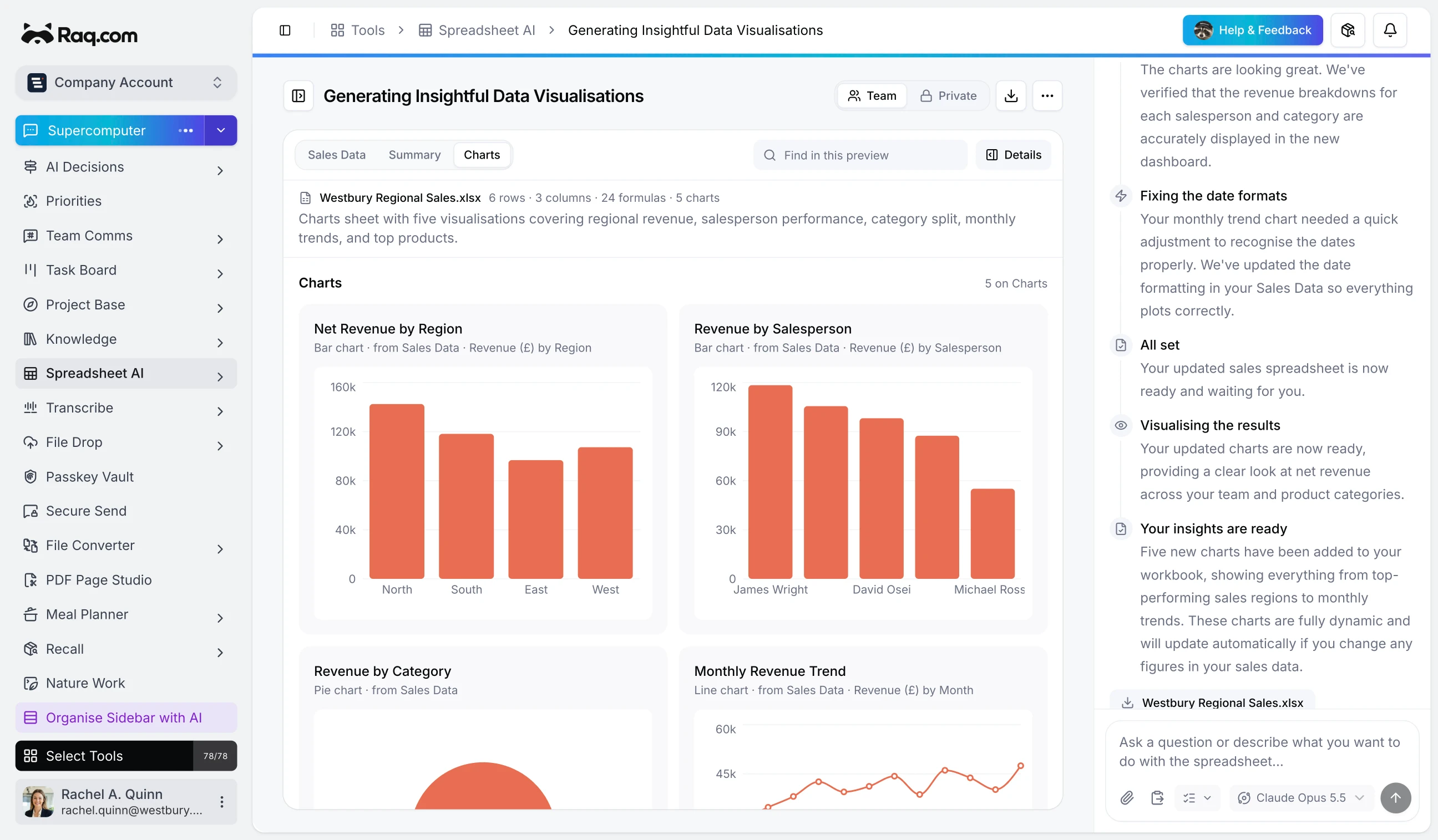Open the notifications bell
This screenshot has width=1438, height=840.
[x=1390, y=30]
